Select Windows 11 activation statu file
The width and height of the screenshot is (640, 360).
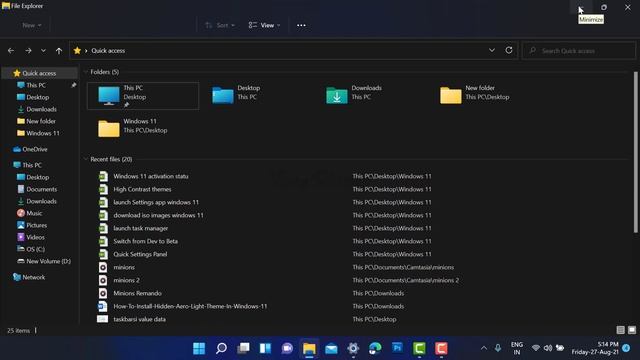151,176
